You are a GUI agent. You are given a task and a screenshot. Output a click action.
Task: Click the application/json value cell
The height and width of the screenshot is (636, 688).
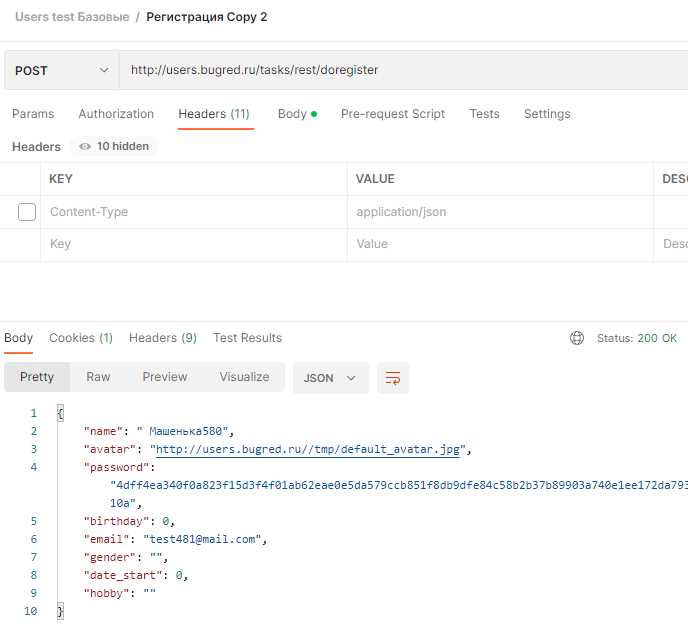click(500, 212)
